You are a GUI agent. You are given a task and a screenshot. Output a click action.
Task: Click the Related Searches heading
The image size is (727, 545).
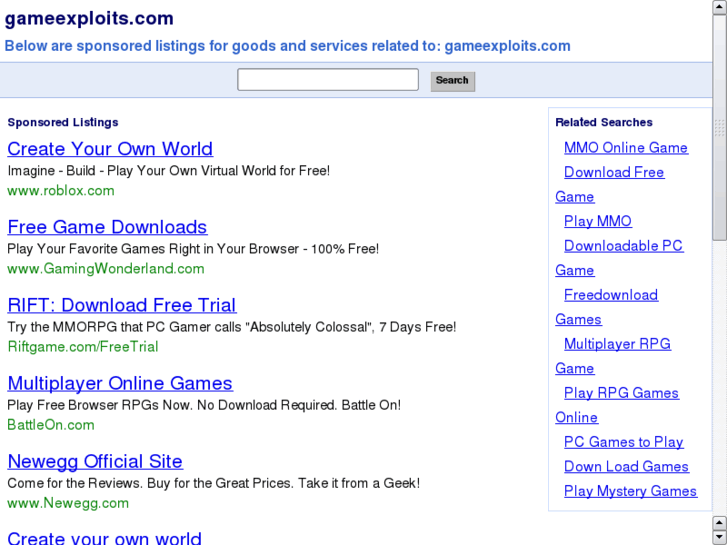coord(604,122)
